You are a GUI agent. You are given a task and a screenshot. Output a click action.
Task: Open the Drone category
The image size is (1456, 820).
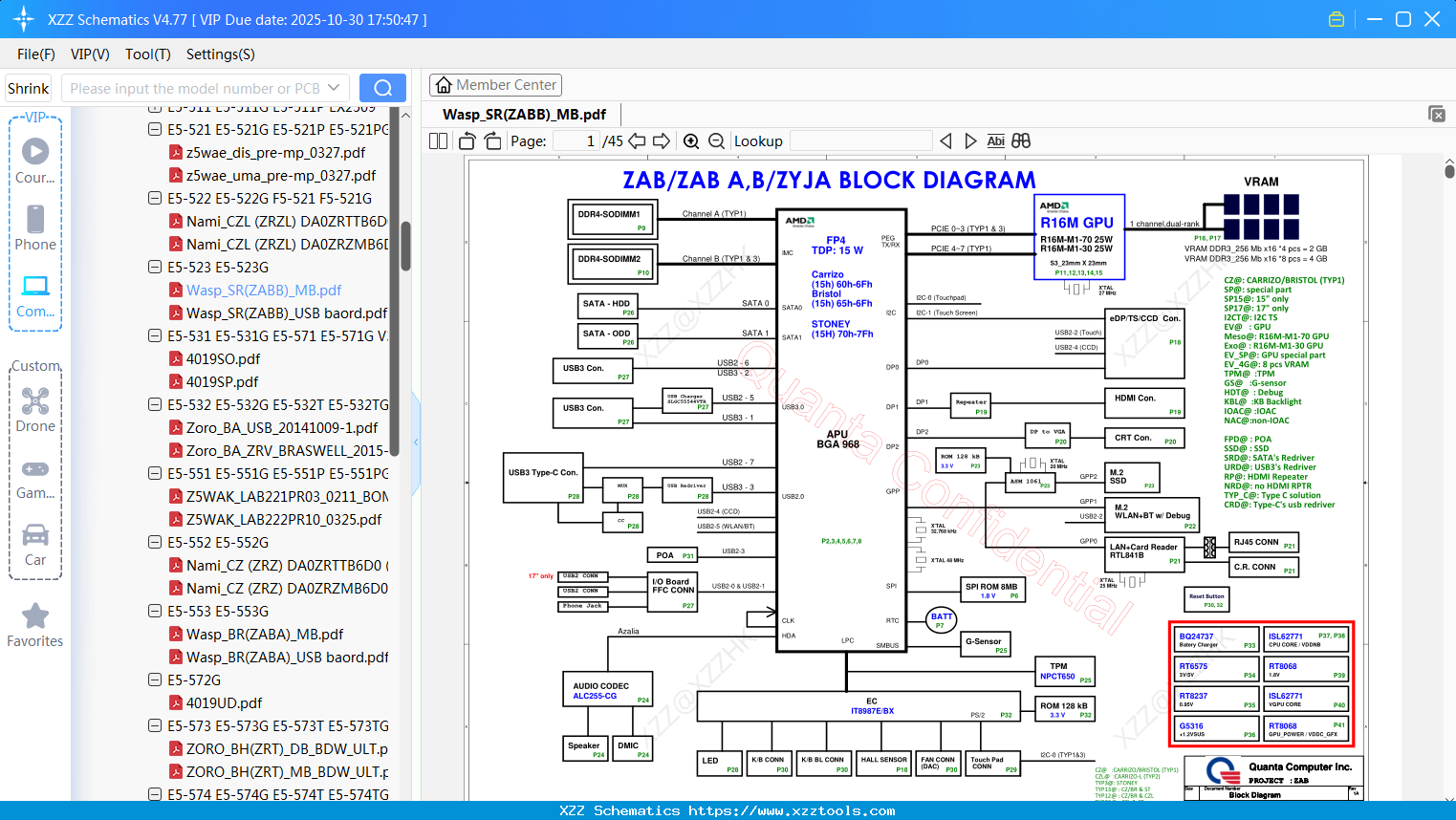point(35,410)
